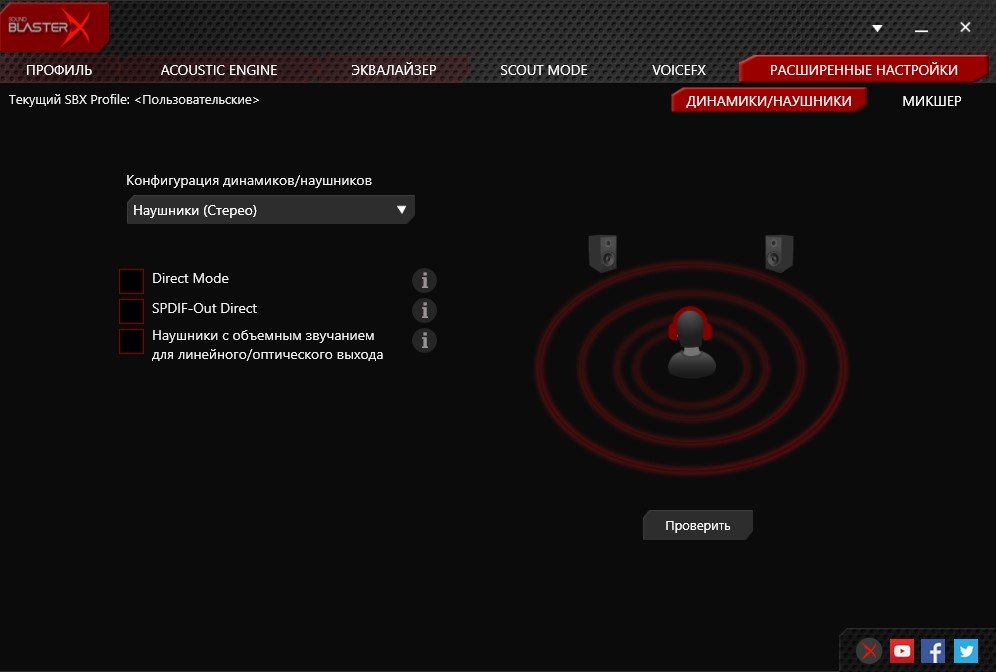Click the right speaker icon
This screenshot has height=672, width=996.
pyautogui.click(x=779, y=253)
